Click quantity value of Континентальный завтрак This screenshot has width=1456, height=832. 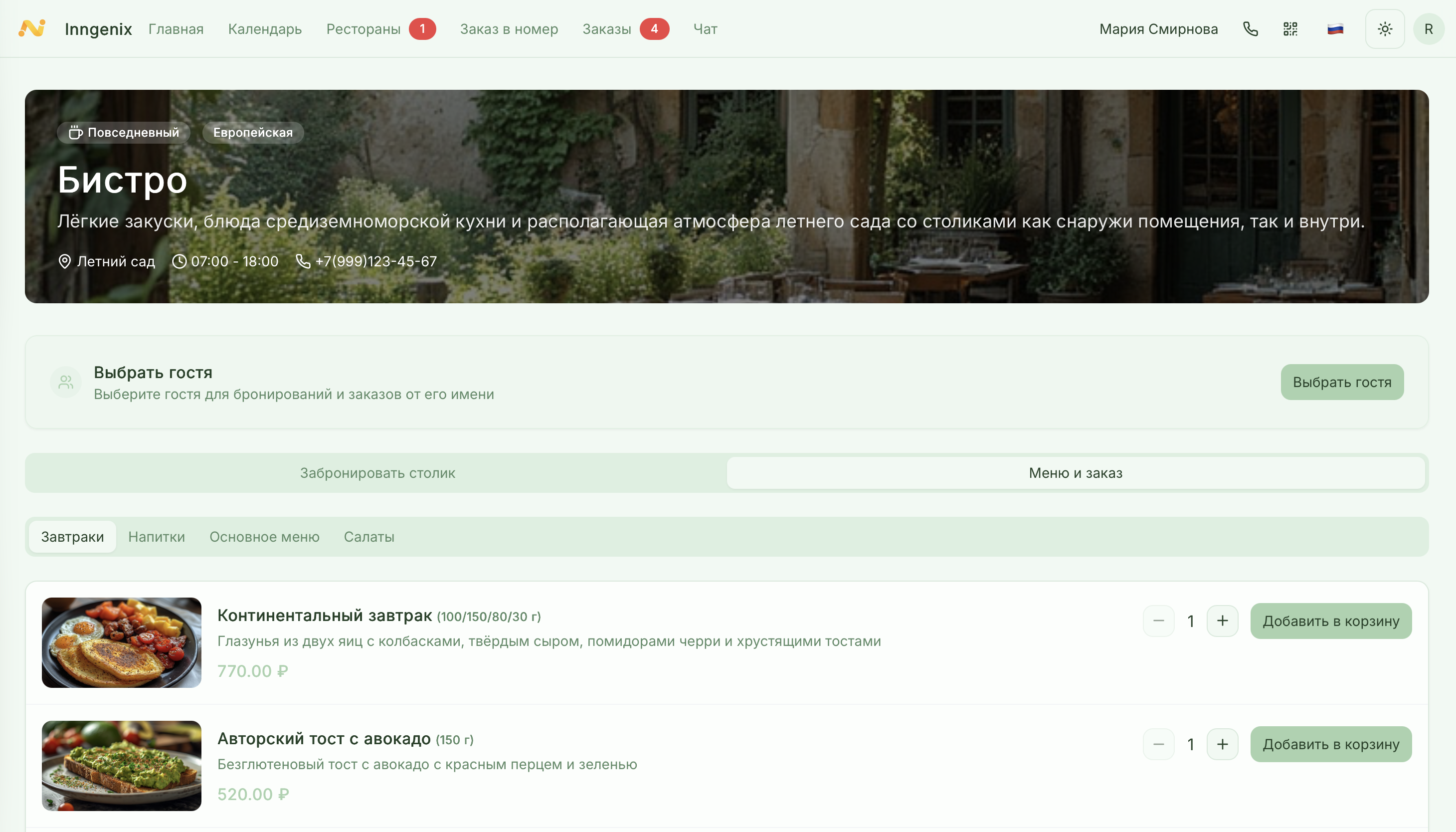[1190, 621]
